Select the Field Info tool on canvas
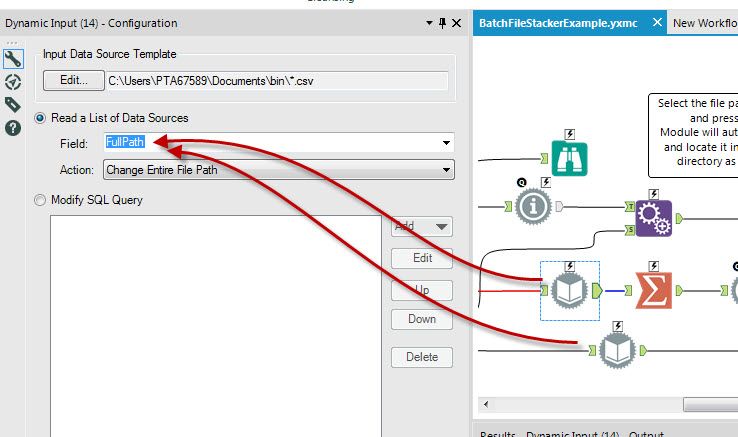The width and height of the screenshot is (738, 437). coord(533,206)
